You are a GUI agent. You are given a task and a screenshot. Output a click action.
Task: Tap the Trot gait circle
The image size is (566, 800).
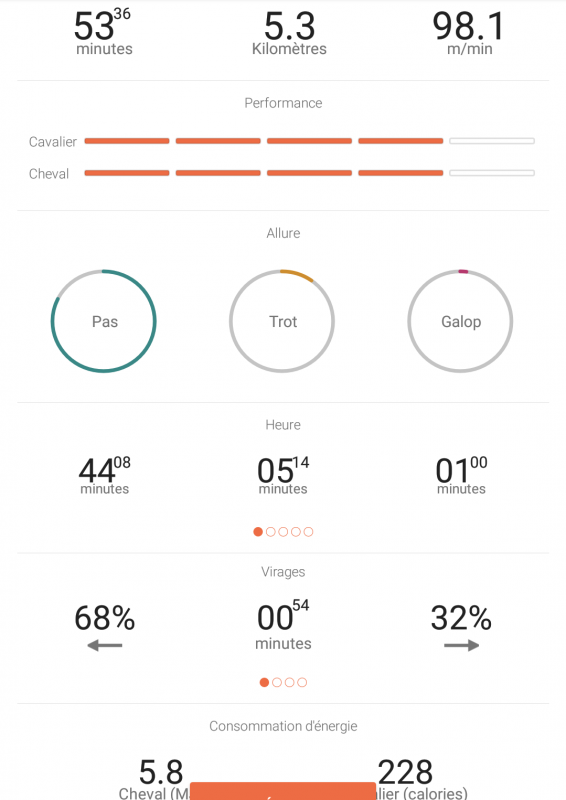pyautogui.click(x=282, y=321)
